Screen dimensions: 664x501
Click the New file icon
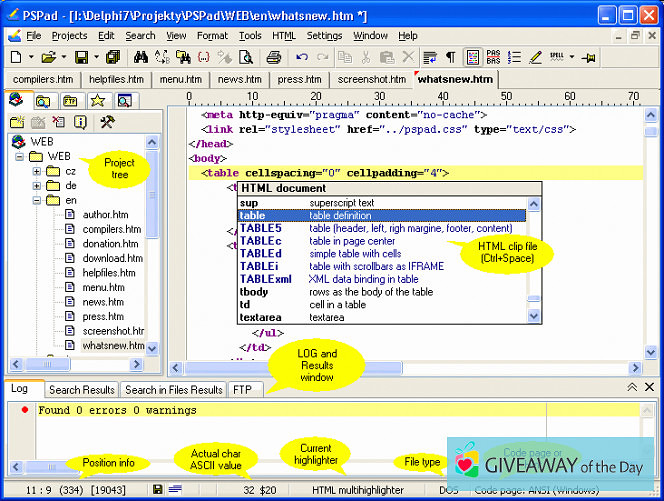point(16,57)
